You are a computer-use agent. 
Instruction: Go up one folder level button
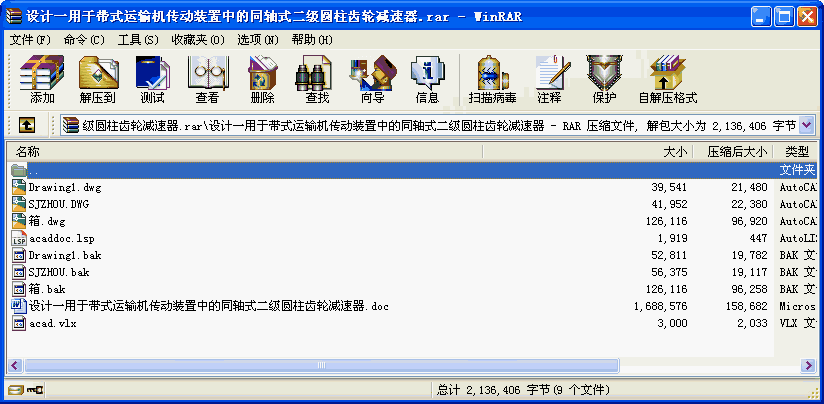click(x=27, y=125)
